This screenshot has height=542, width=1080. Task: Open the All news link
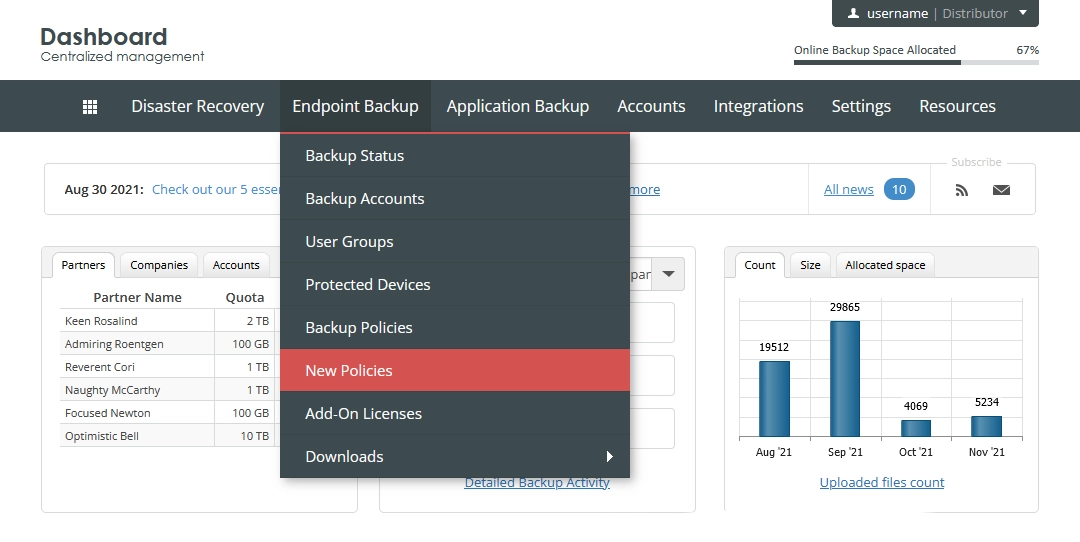(x=849, y=189)
